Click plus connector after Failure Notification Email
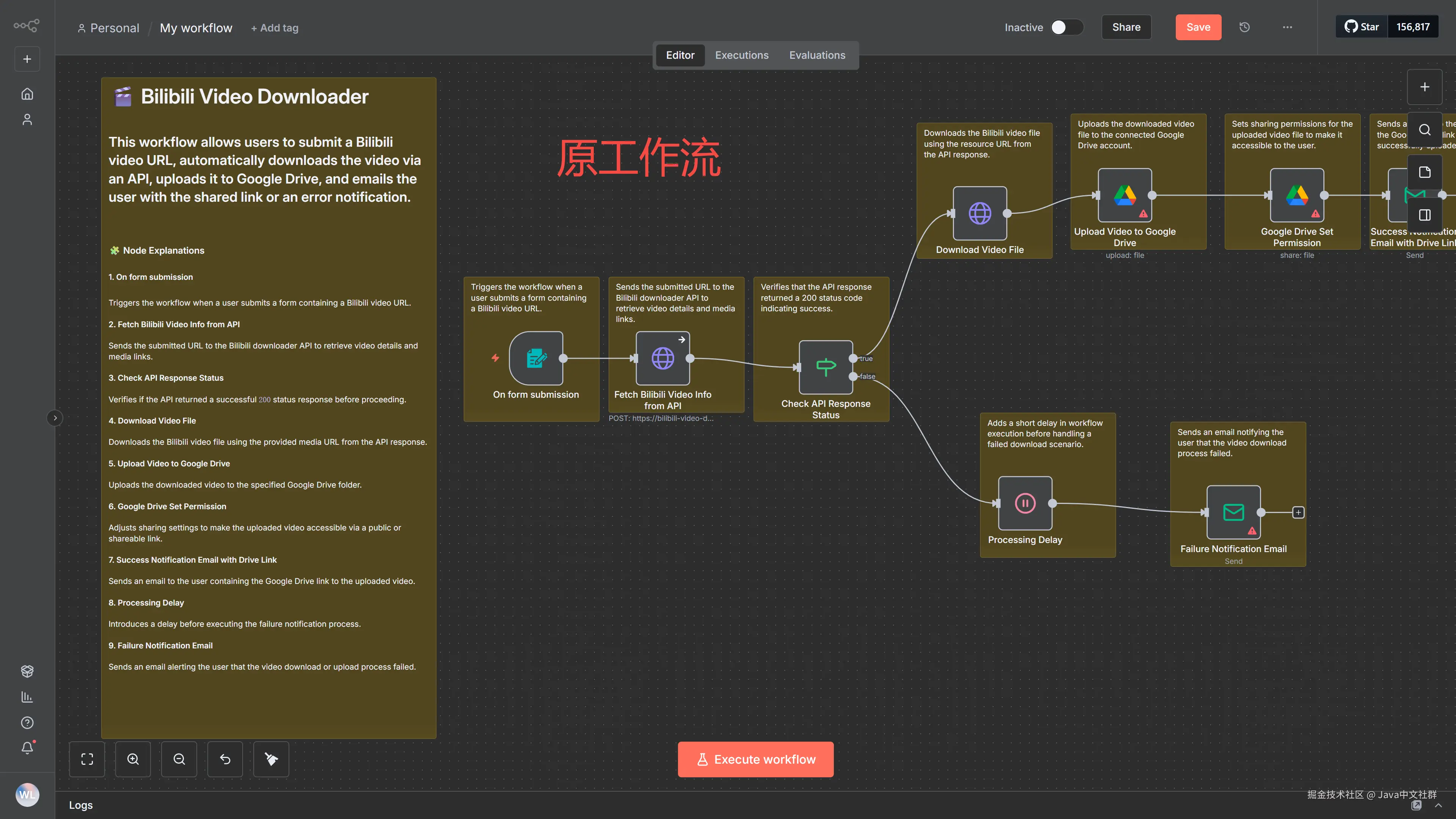The image size is (1456, 819). 1298,512
